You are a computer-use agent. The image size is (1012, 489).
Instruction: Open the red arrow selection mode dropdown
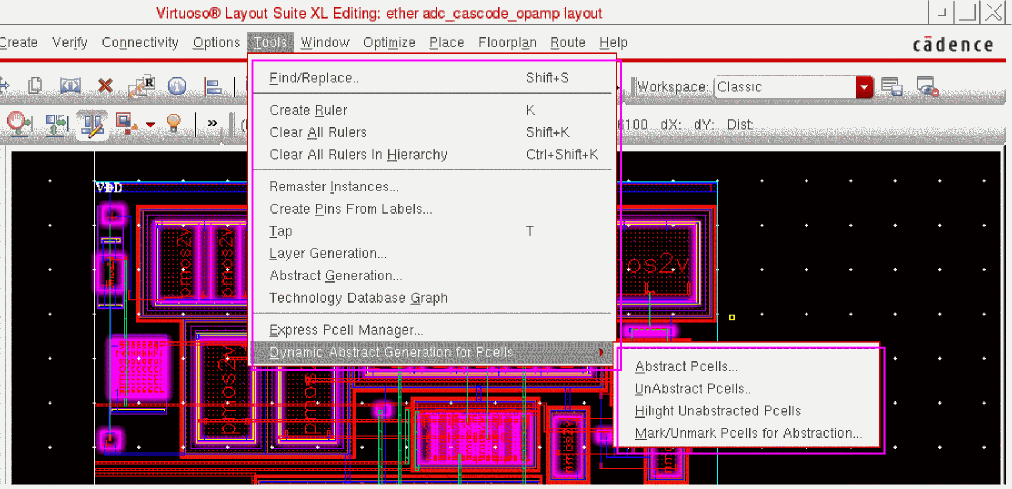click(x=150, y=124)
